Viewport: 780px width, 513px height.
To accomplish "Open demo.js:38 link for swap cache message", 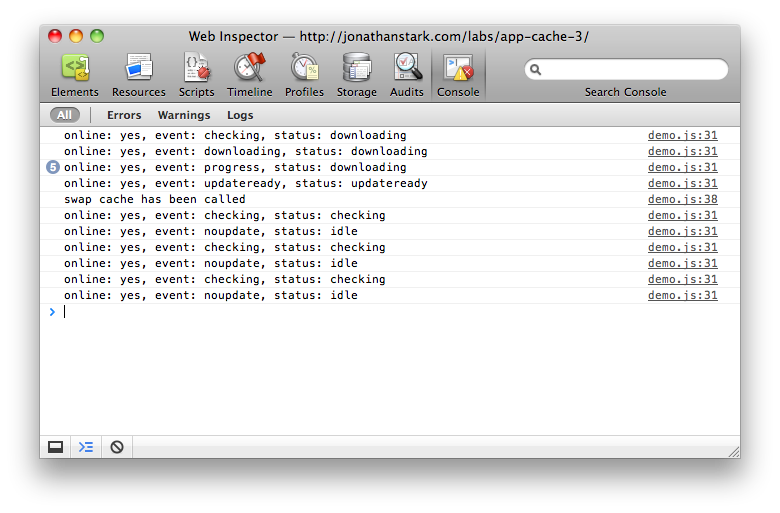I will (x=682, y=199).
